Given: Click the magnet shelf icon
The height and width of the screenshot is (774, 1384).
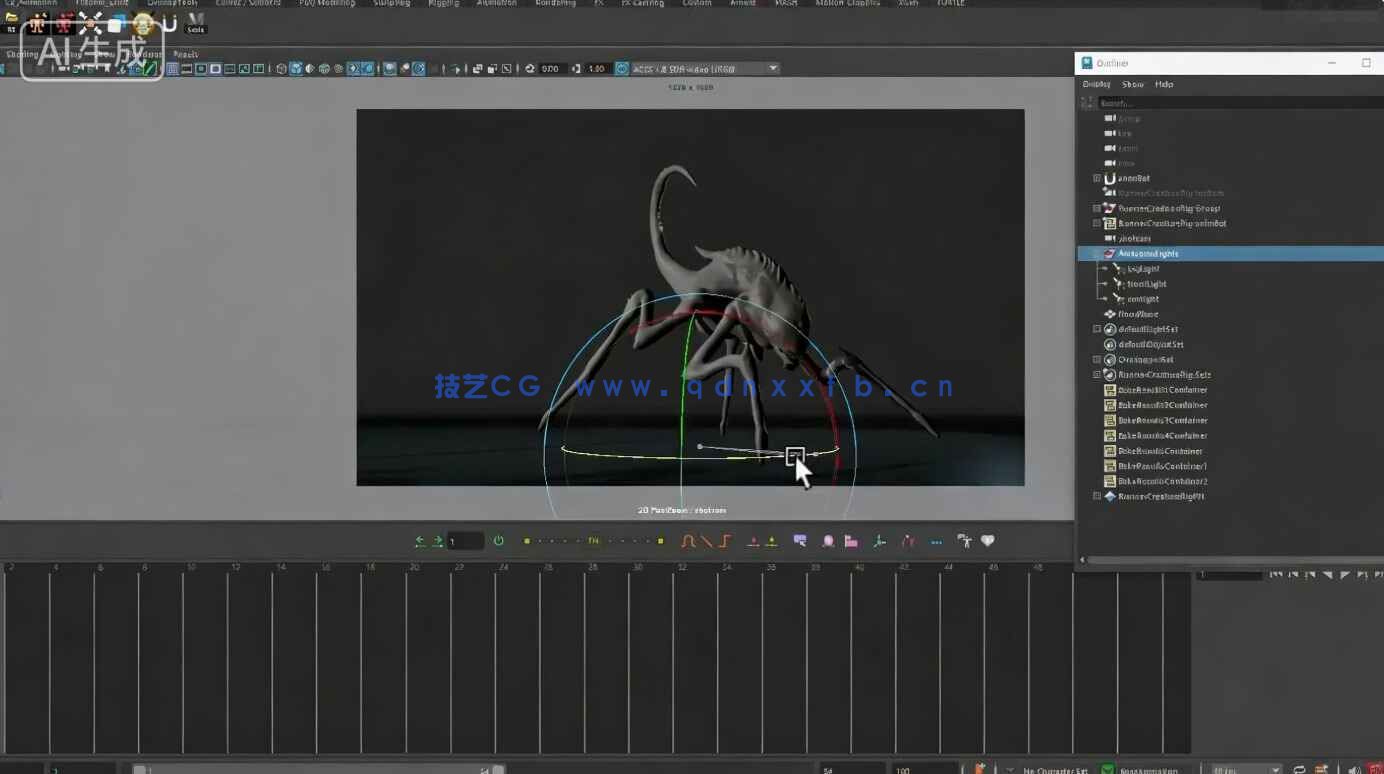Looking at the screenshot, I should [x=169, y=23].
